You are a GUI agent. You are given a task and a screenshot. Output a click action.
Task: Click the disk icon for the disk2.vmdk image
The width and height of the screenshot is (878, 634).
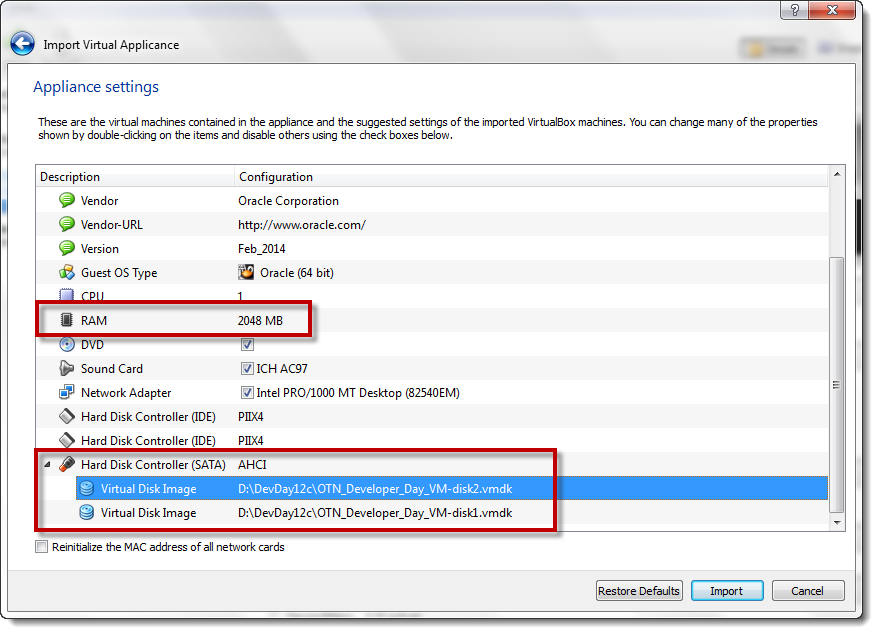click(87, 488)
